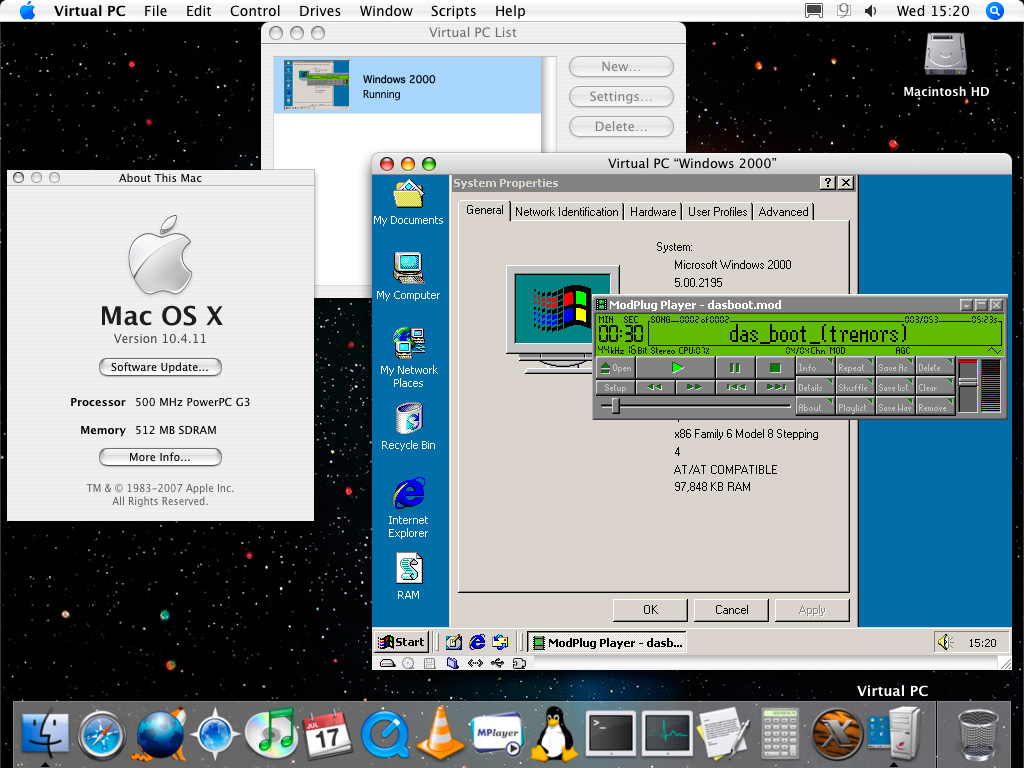The image size is (1024, 768).
Task: Switch to the Advanced tab
Action: click(783, 212)
